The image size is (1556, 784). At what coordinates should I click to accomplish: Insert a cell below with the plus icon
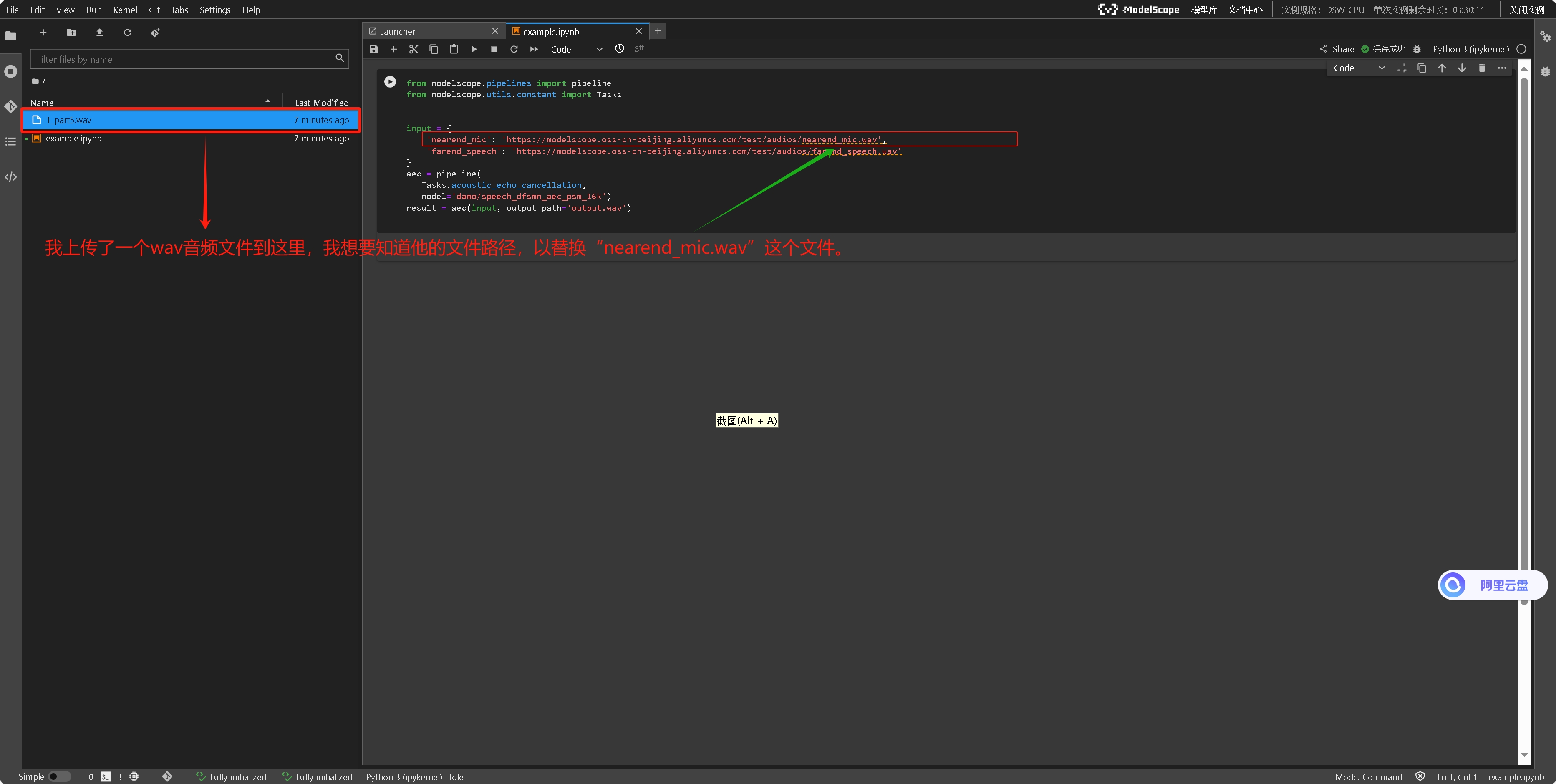(394, 49)
